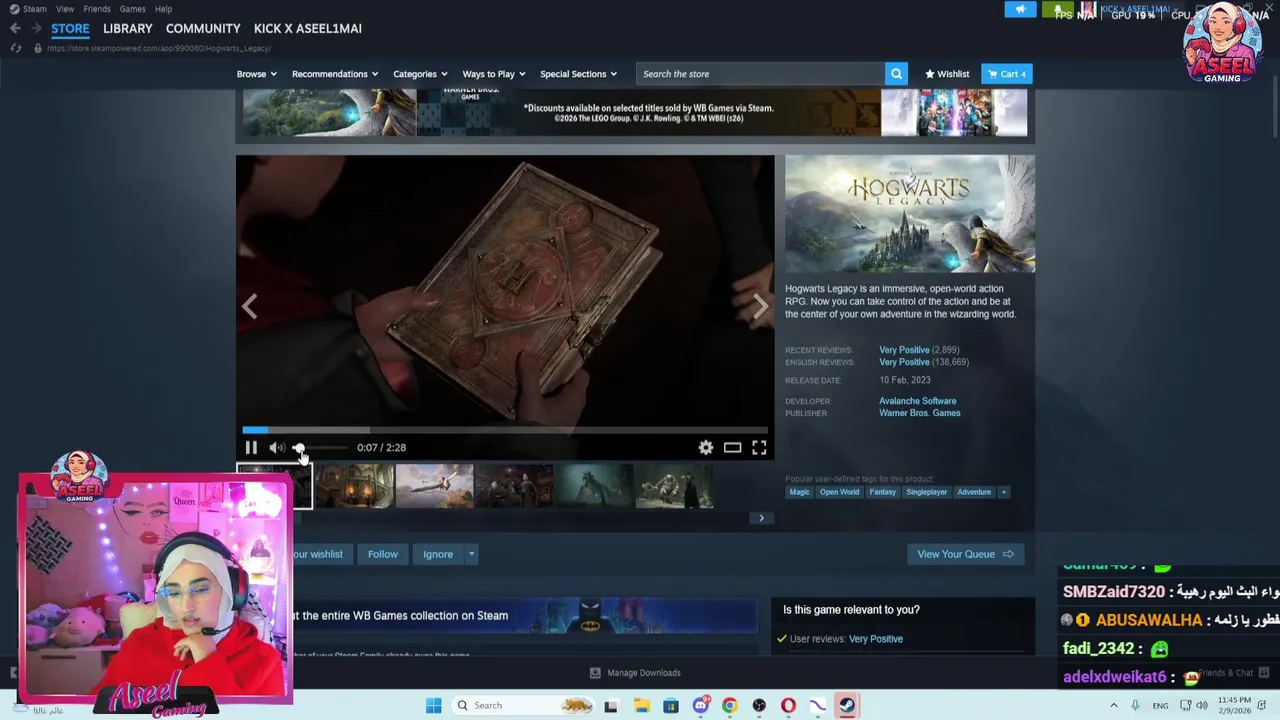Open Google Chrome from the taskbar

click(x=729, y=706)
